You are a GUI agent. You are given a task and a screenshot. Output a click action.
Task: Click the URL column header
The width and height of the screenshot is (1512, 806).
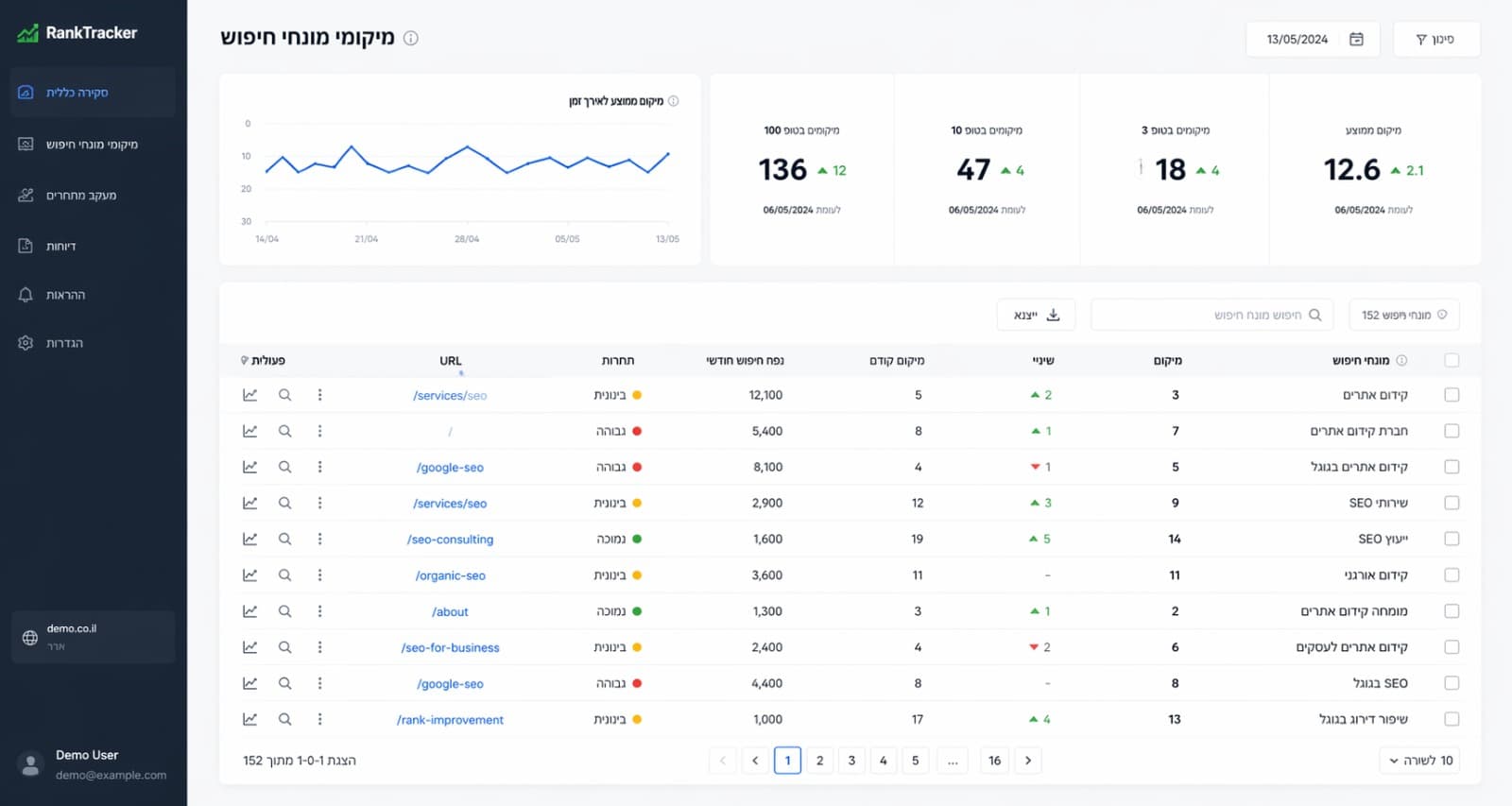click(450, 361)
